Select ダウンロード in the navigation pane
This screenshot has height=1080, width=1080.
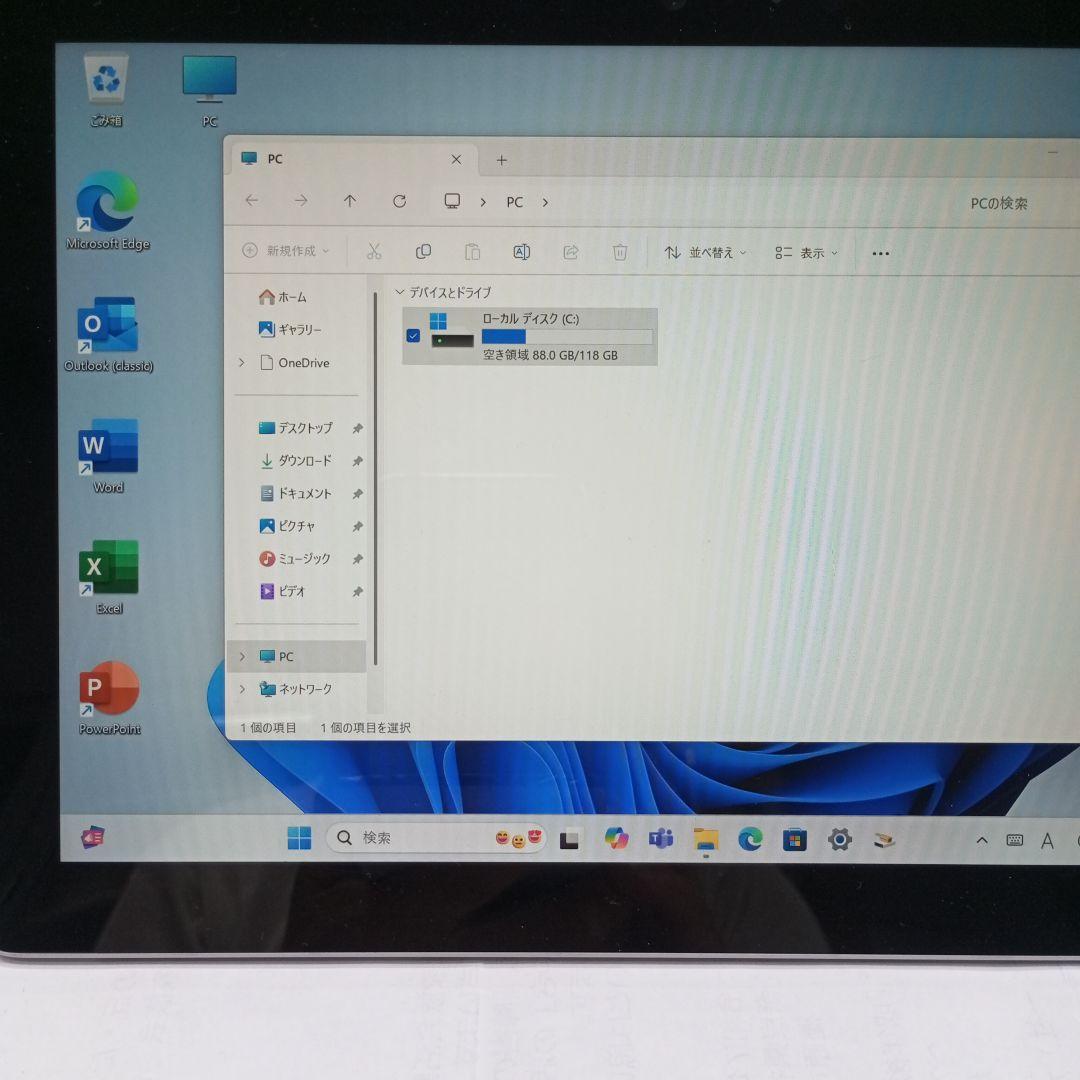(x=304, y=461)
